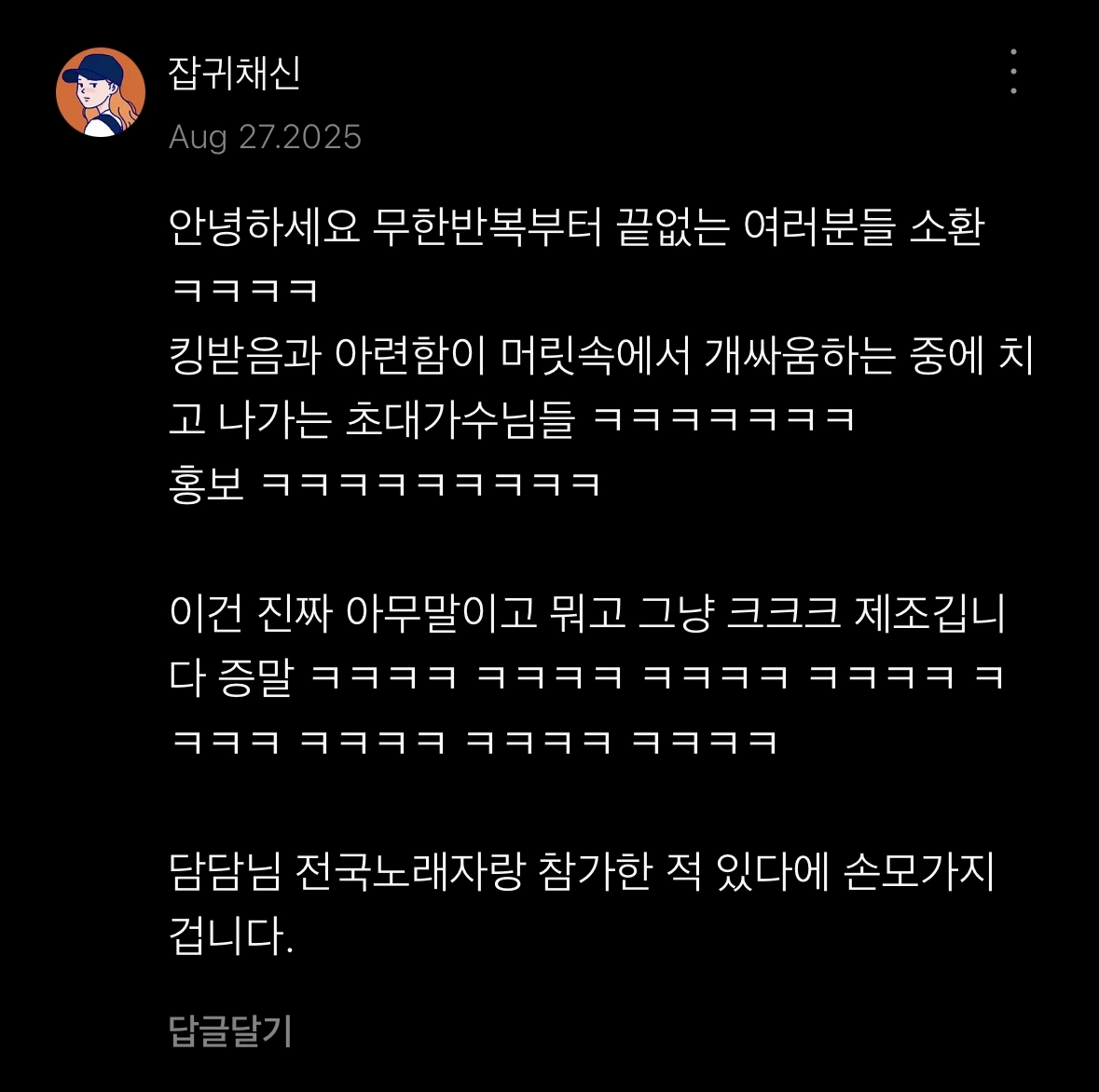Image resolution: width=1099 pixels, height=1092 pixels.
Task: Open the 잡귀채신 user profile name
Action: tap(235, 72)
